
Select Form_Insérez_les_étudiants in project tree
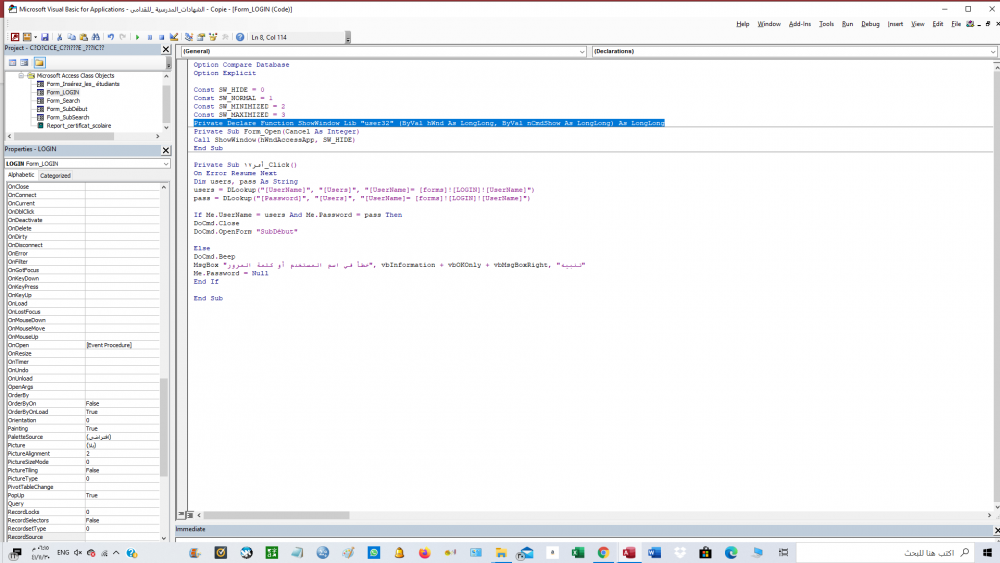tap(82, 84)
